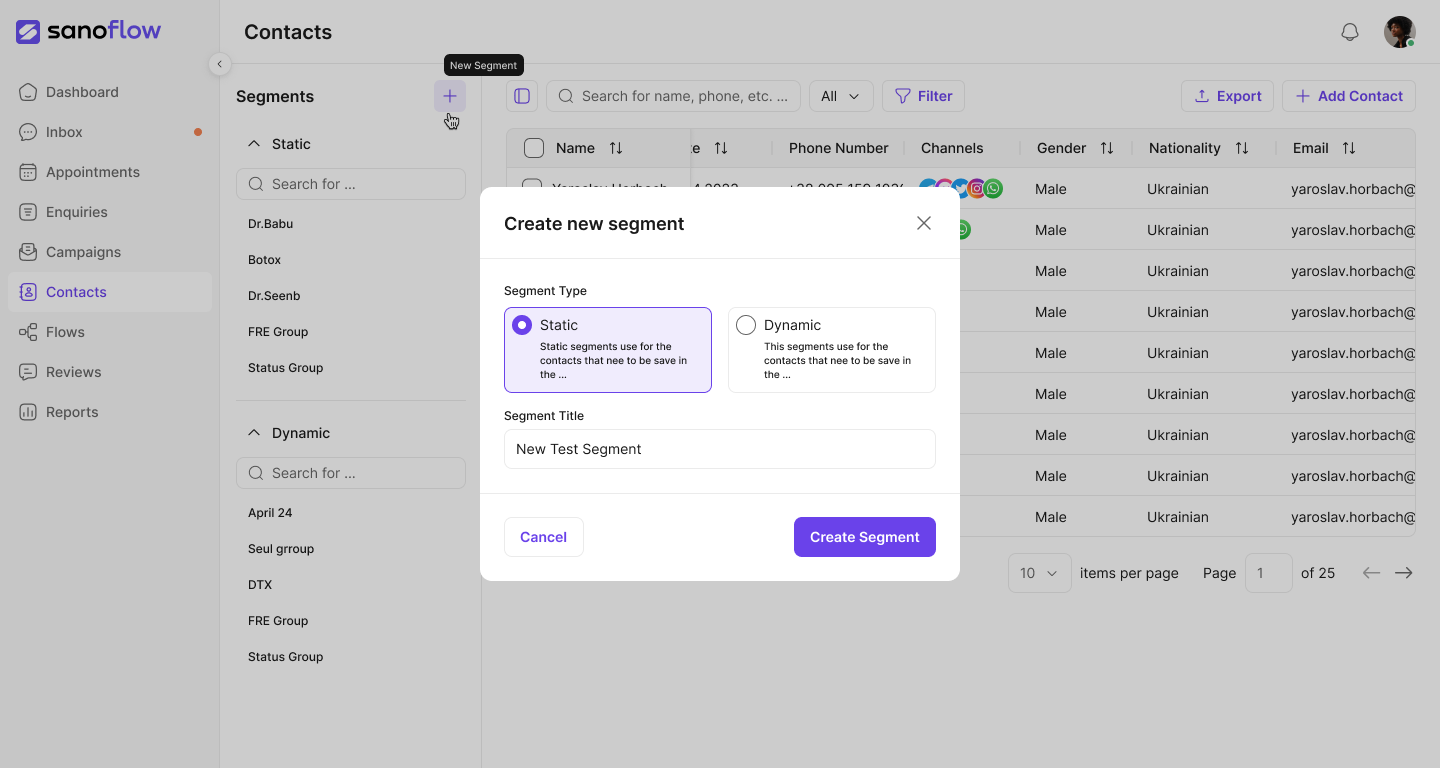The image size is (1440, 768).
Task: Click the Create Segment button
Action: (x=865, y=537)
